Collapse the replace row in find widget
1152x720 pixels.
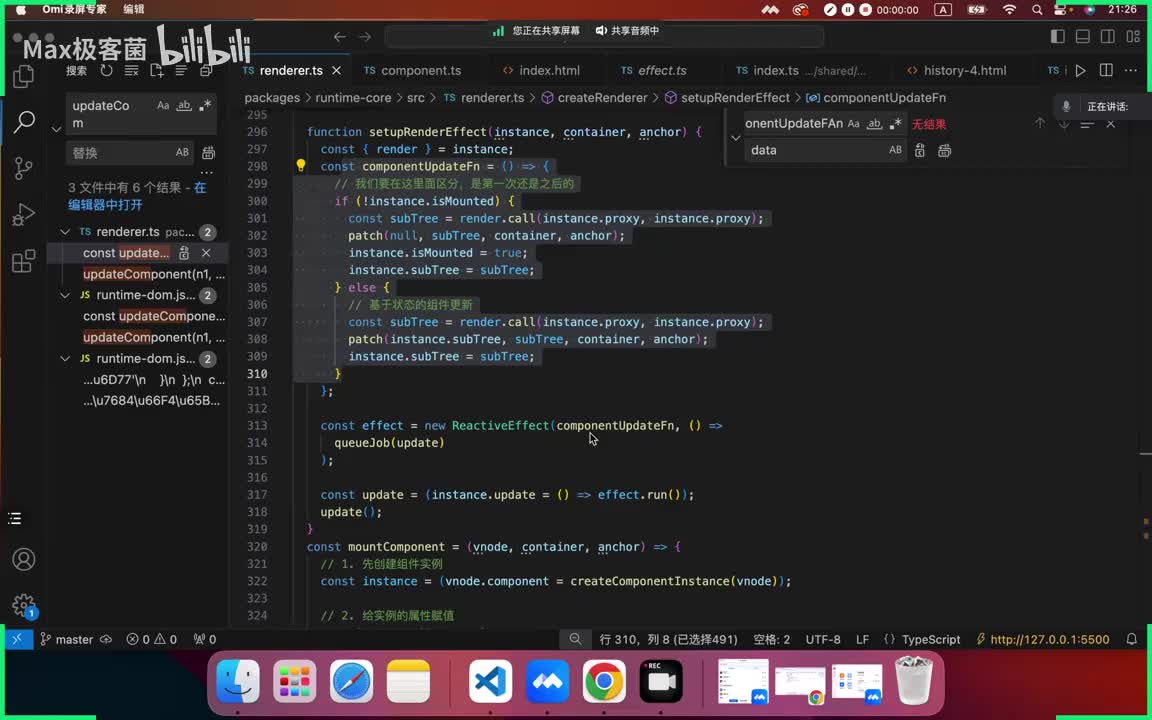point(736,137)
